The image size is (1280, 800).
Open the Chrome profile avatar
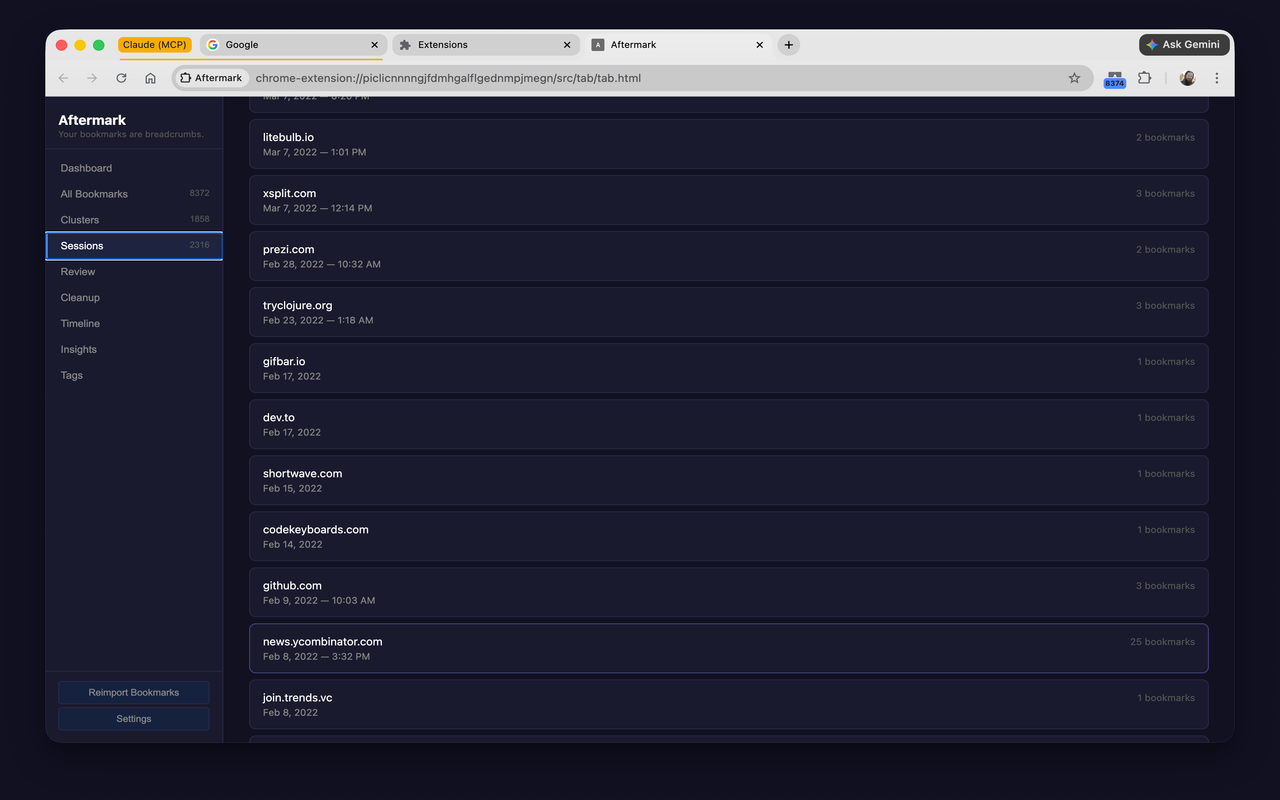pyautogui.click(x=1187, y=78)
